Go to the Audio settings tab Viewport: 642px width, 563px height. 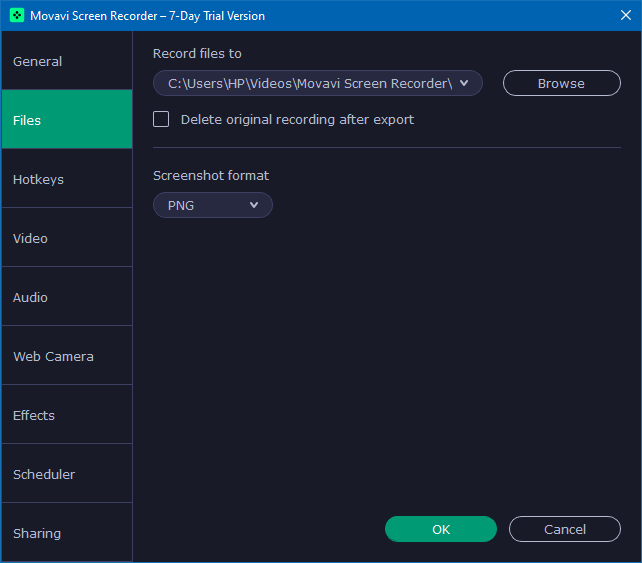(67, 296)
